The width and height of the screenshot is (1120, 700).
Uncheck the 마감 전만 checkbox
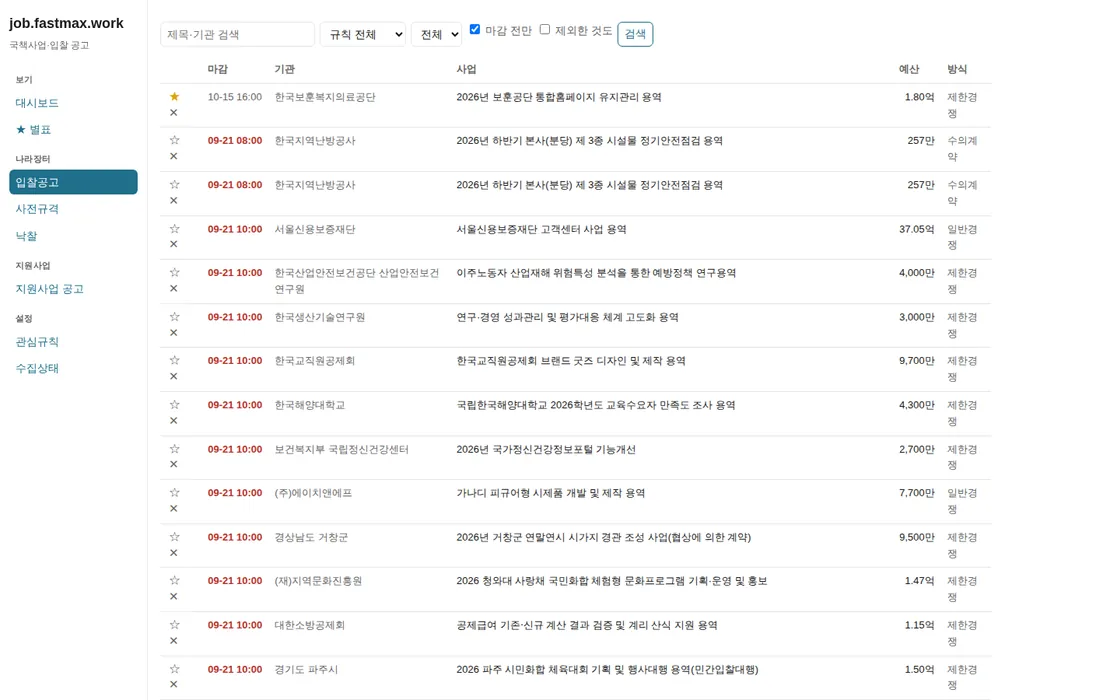click(x=475, y=29)
